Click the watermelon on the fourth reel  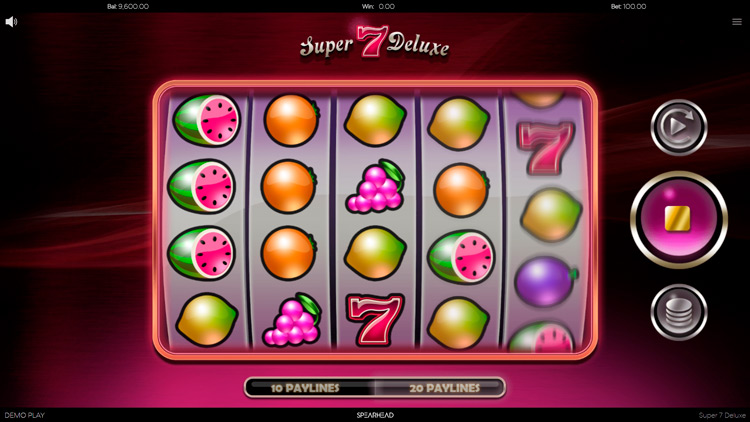(x=462, y=258)
